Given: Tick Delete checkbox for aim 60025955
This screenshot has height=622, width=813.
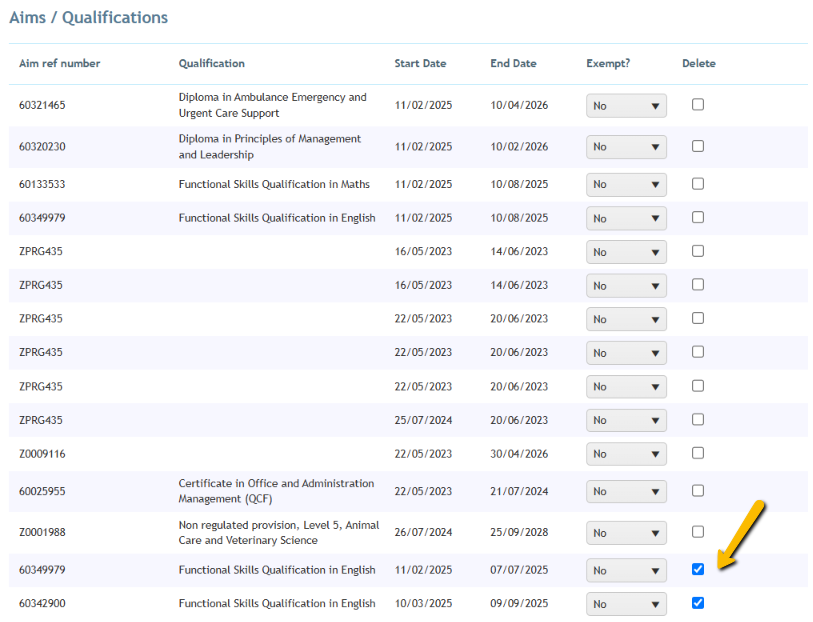Looking at the screenshot, I should coord(698,491).
